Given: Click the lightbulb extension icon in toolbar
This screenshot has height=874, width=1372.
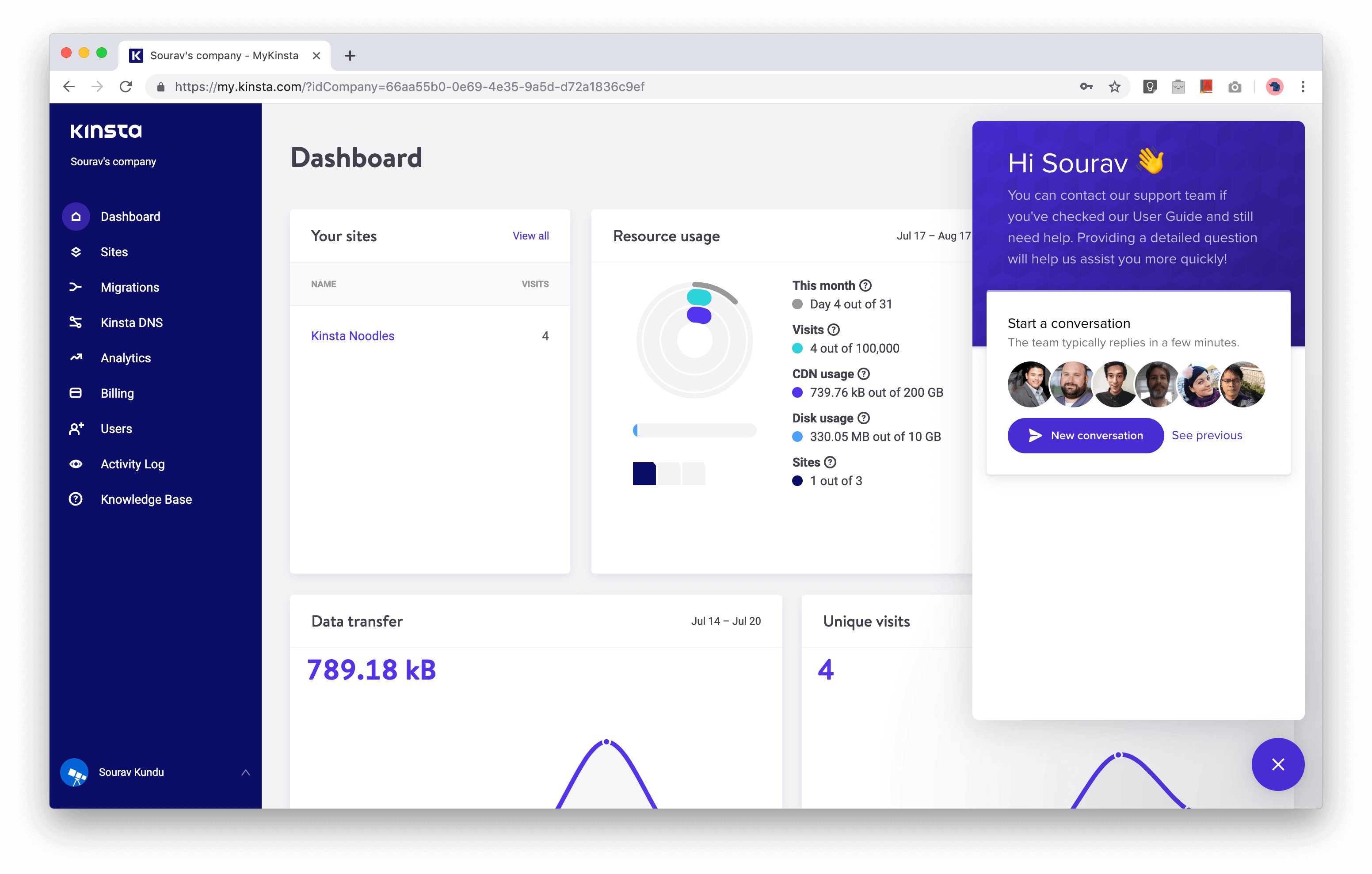Looking at the screenshot, I should point(1150,87).
